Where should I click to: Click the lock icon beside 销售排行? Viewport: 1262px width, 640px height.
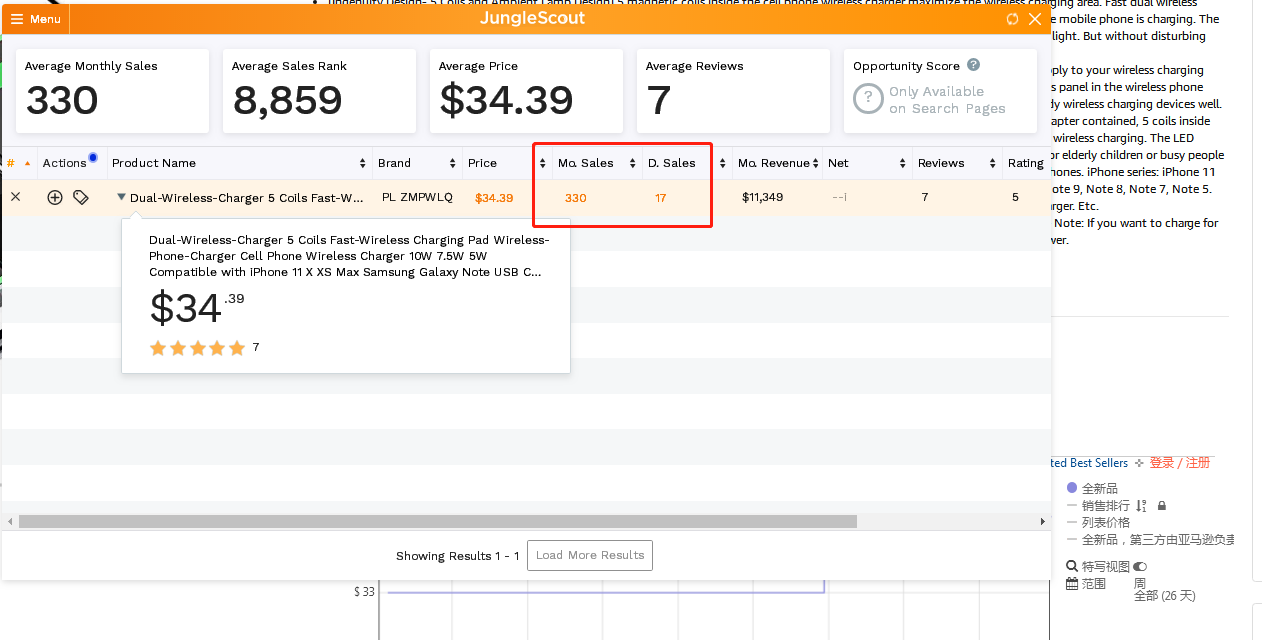[x=1161, y=506]
